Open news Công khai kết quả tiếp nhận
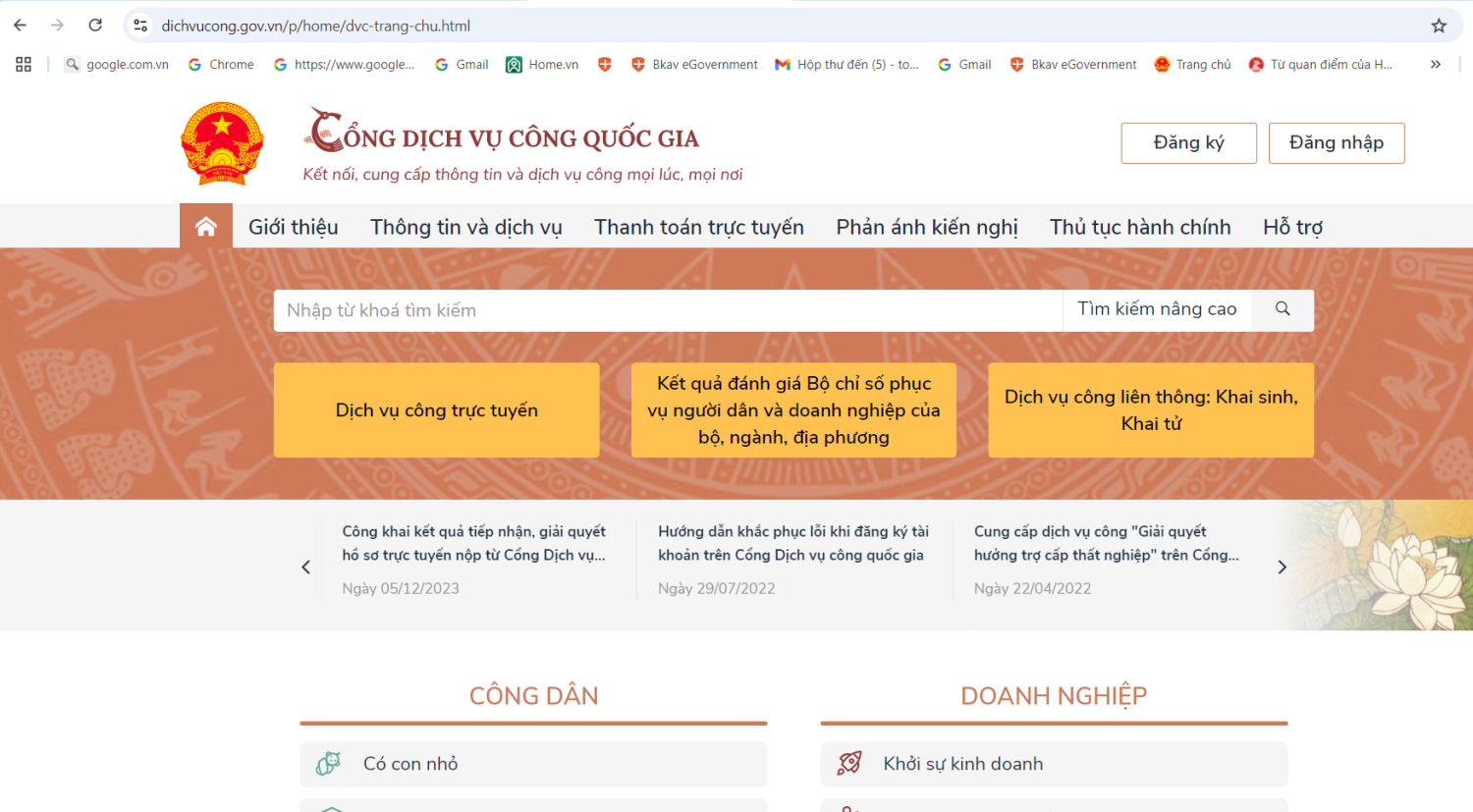This screenshot has height=812, width=1473. tap(474, 543)
